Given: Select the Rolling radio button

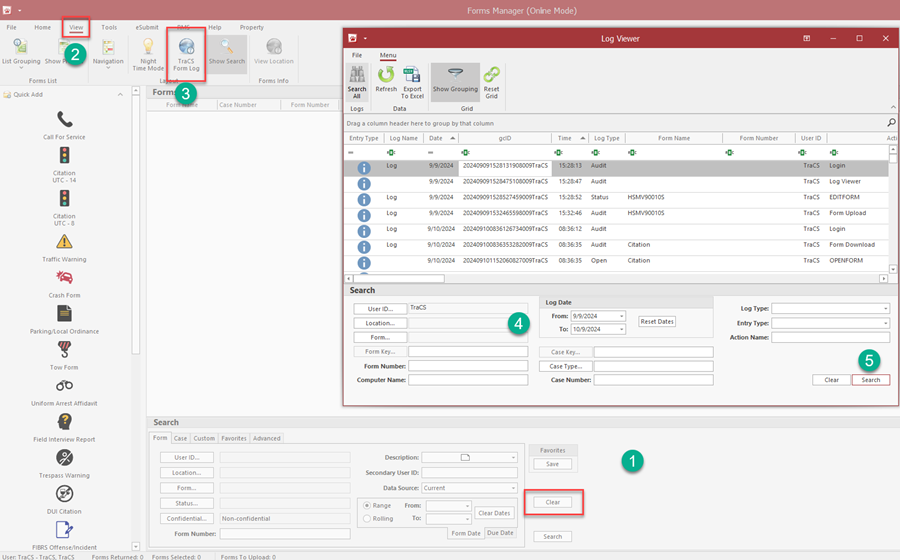Looking at the screenshot, I should (x=366, y=519).
